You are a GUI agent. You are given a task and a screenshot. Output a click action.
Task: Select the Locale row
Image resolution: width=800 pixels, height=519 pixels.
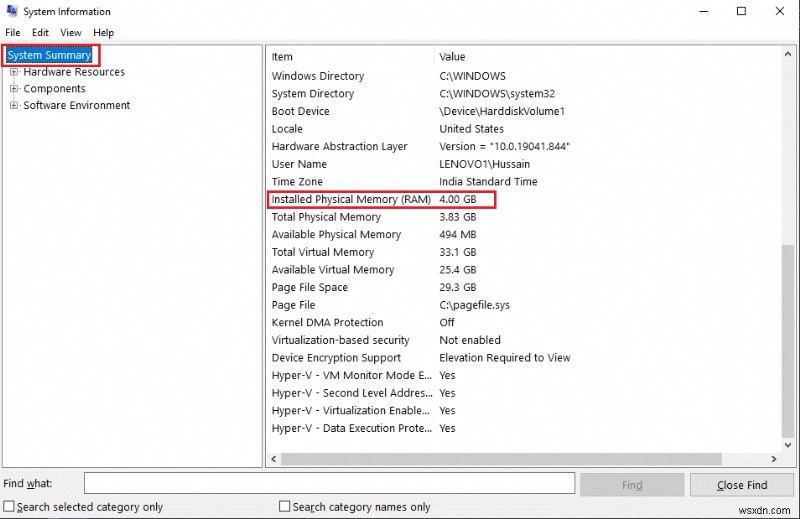point(524,129)
